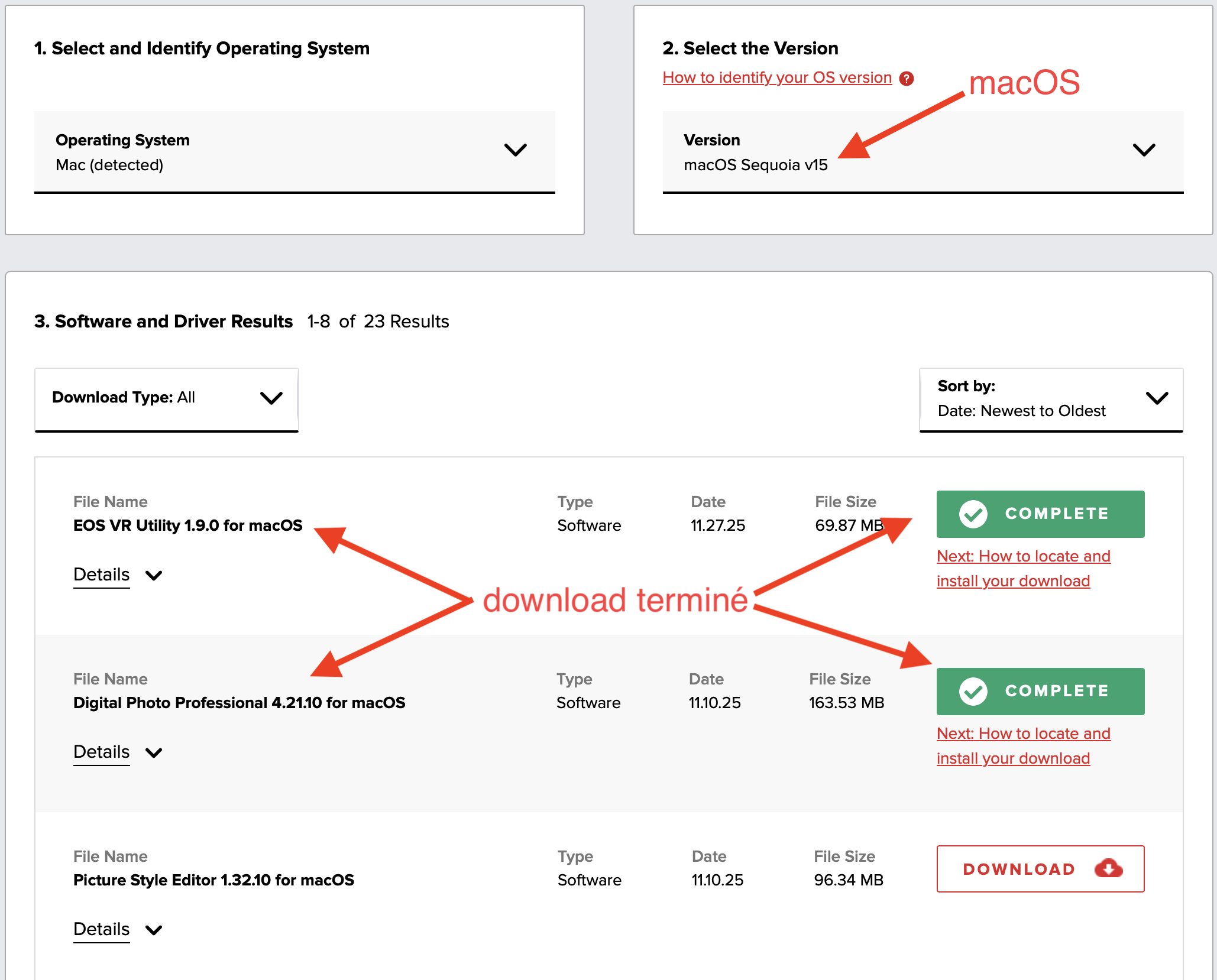1217x980 pixels.
Task: Expand Details for EOS VR Utility 1.9.0
Action: click(x=102, y=575)
